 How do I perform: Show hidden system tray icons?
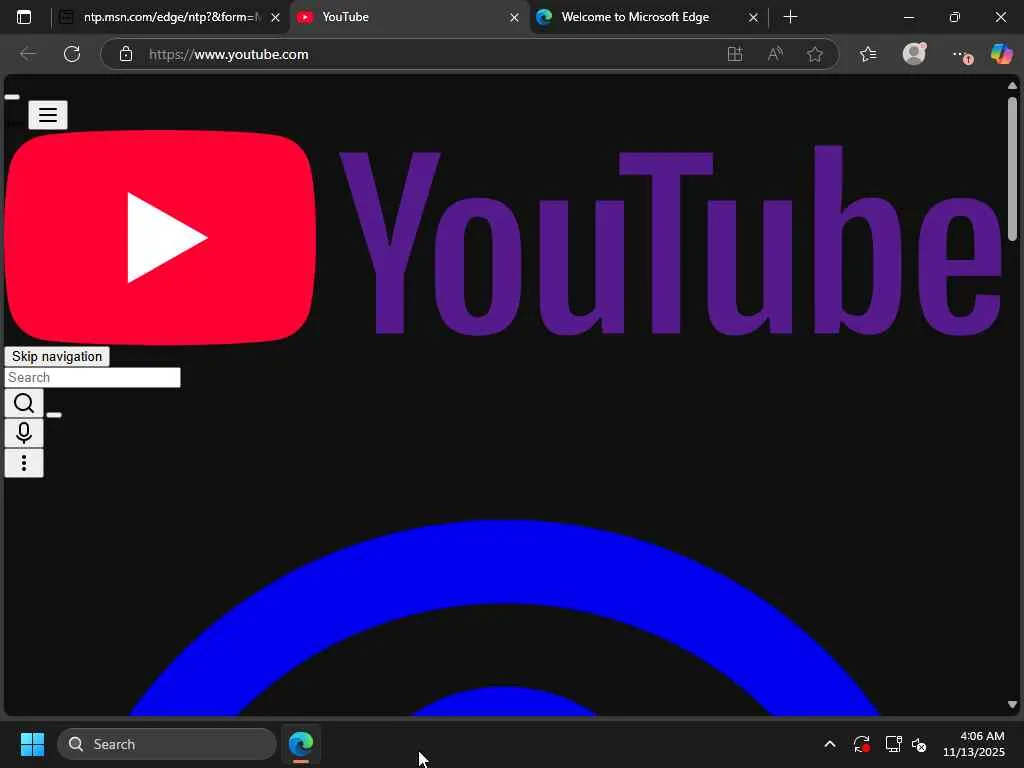click(x=829, y=744)
